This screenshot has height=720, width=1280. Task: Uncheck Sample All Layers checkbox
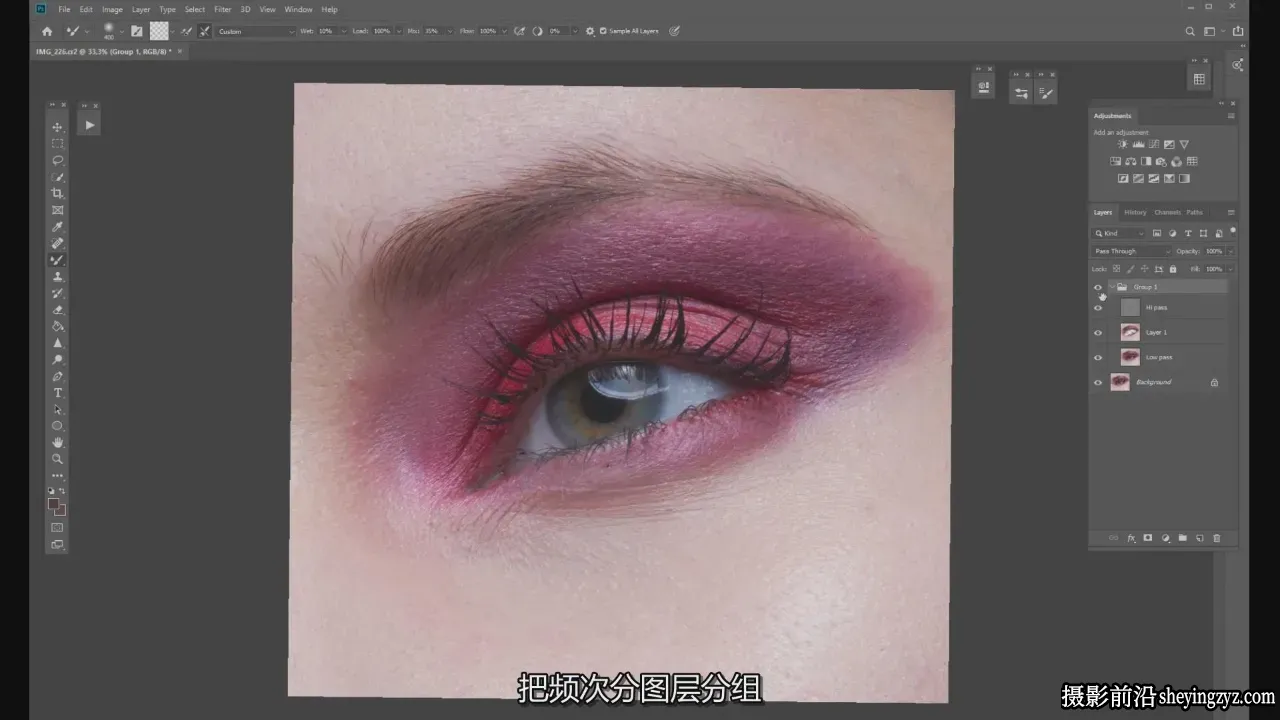pyautogui.click(x=603, y=31)
